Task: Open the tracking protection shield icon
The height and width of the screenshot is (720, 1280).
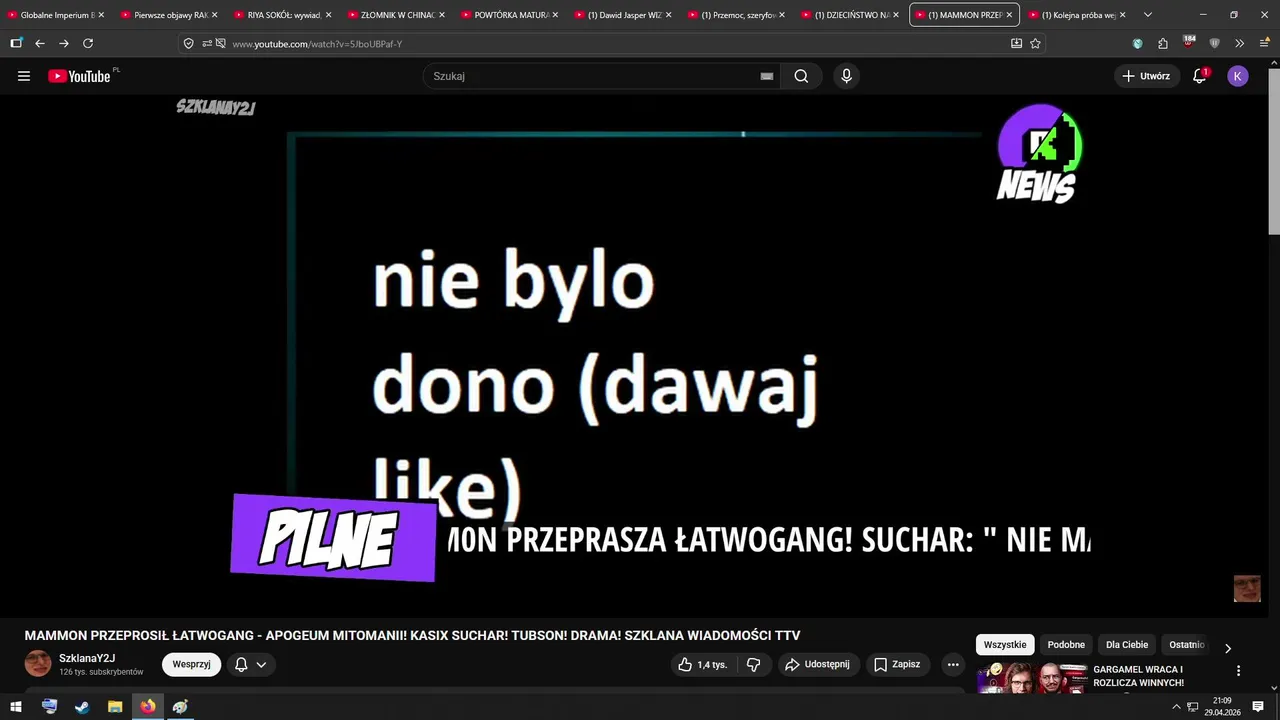Action: (188, 44)
